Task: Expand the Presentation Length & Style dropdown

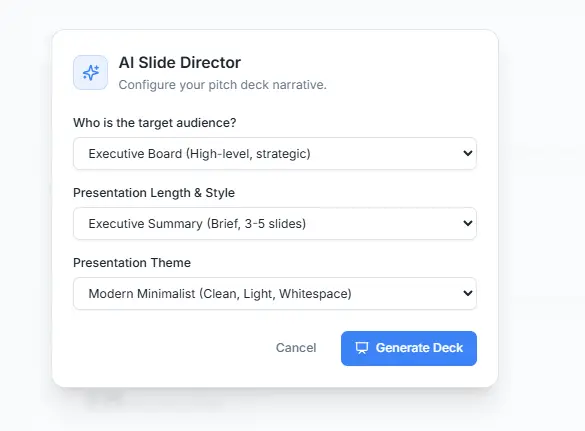Action: 275,223
